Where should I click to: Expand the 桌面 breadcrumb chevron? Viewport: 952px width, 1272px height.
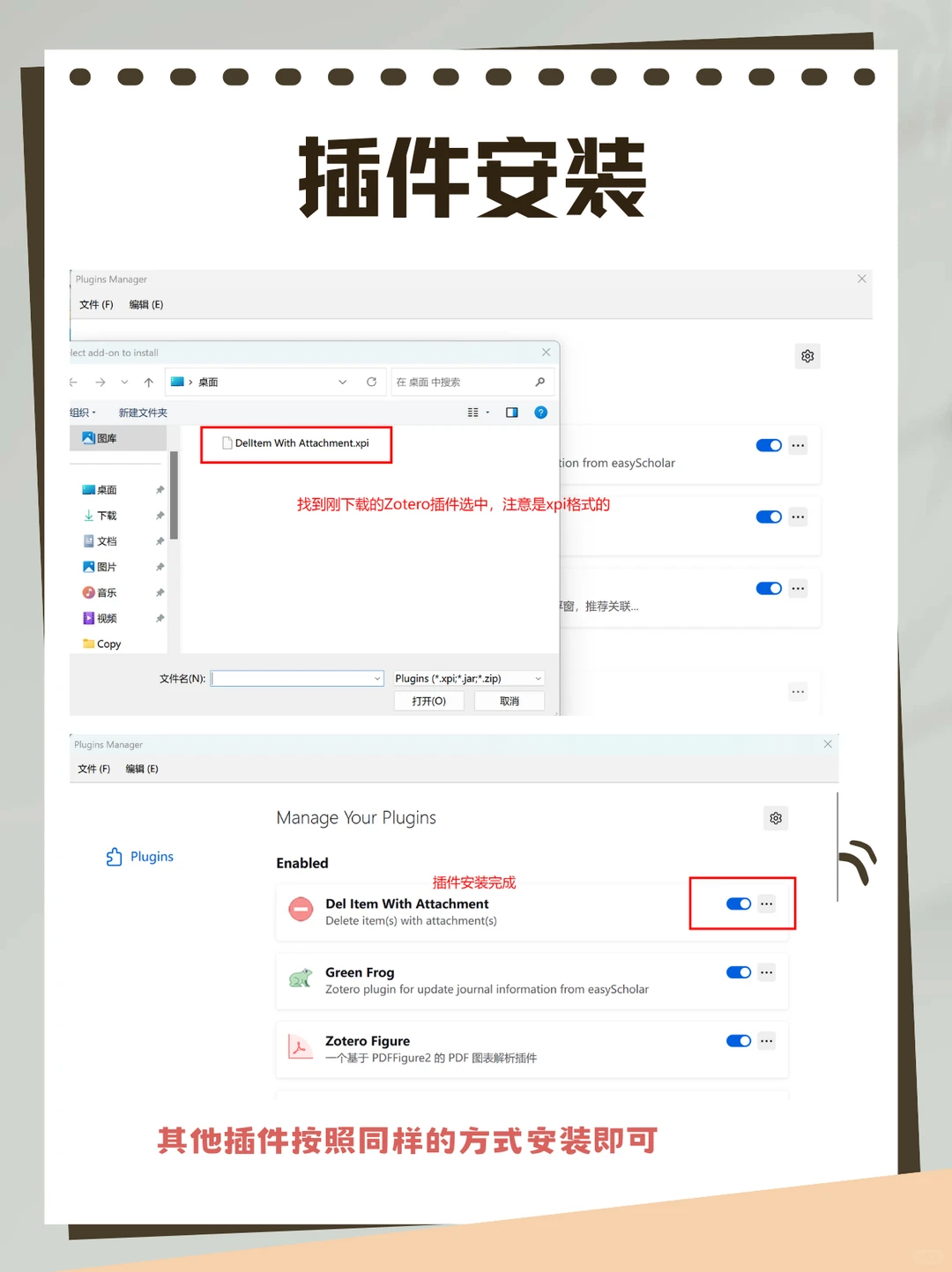click(x=342, y=382)
